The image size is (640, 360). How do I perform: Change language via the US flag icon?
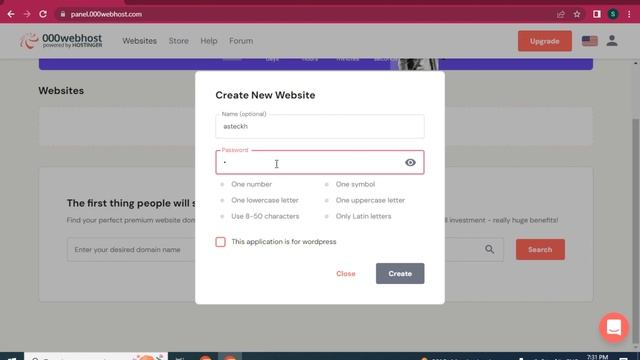[589, 41]
